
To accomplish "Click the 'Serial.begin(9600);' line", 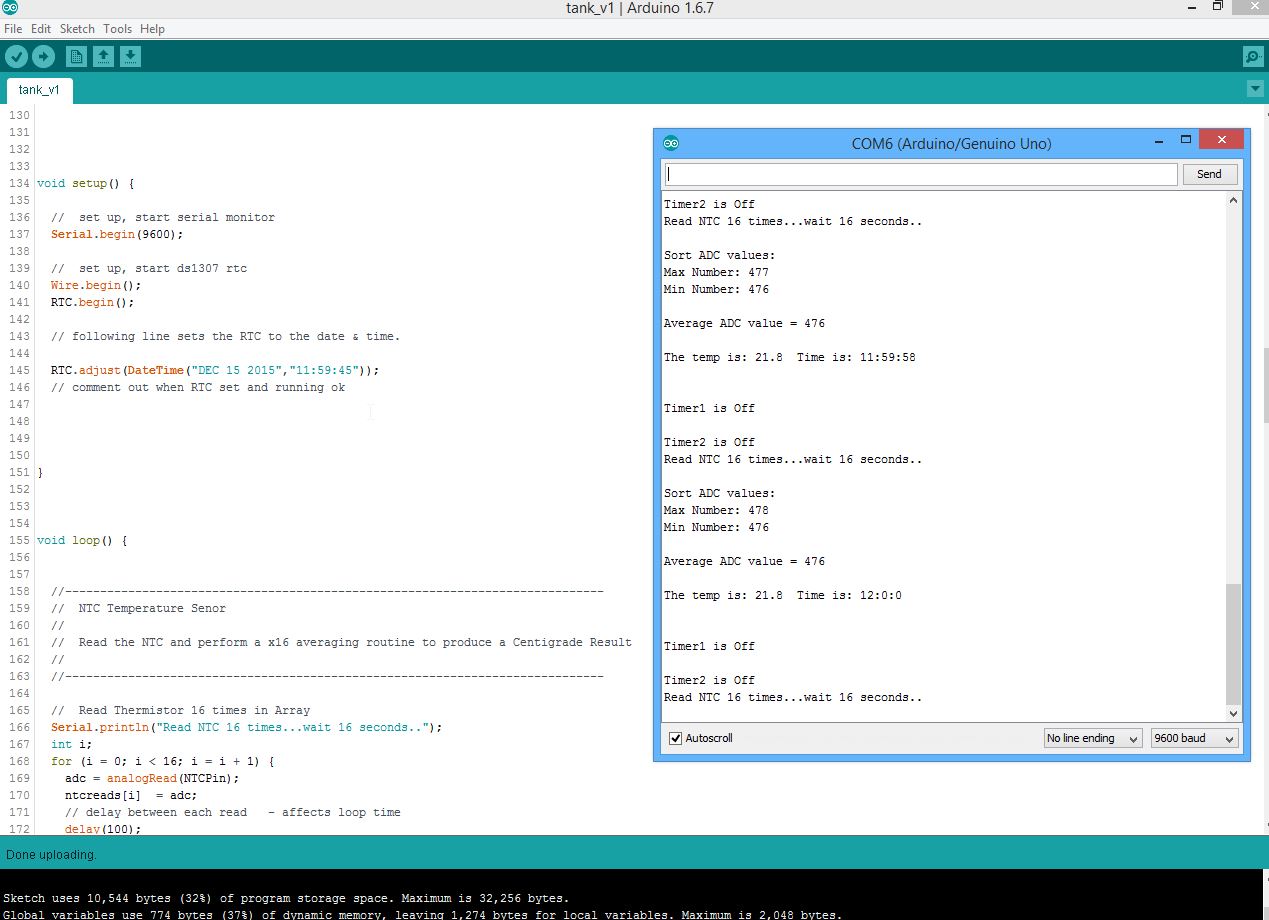I will [x=117, y=234].
